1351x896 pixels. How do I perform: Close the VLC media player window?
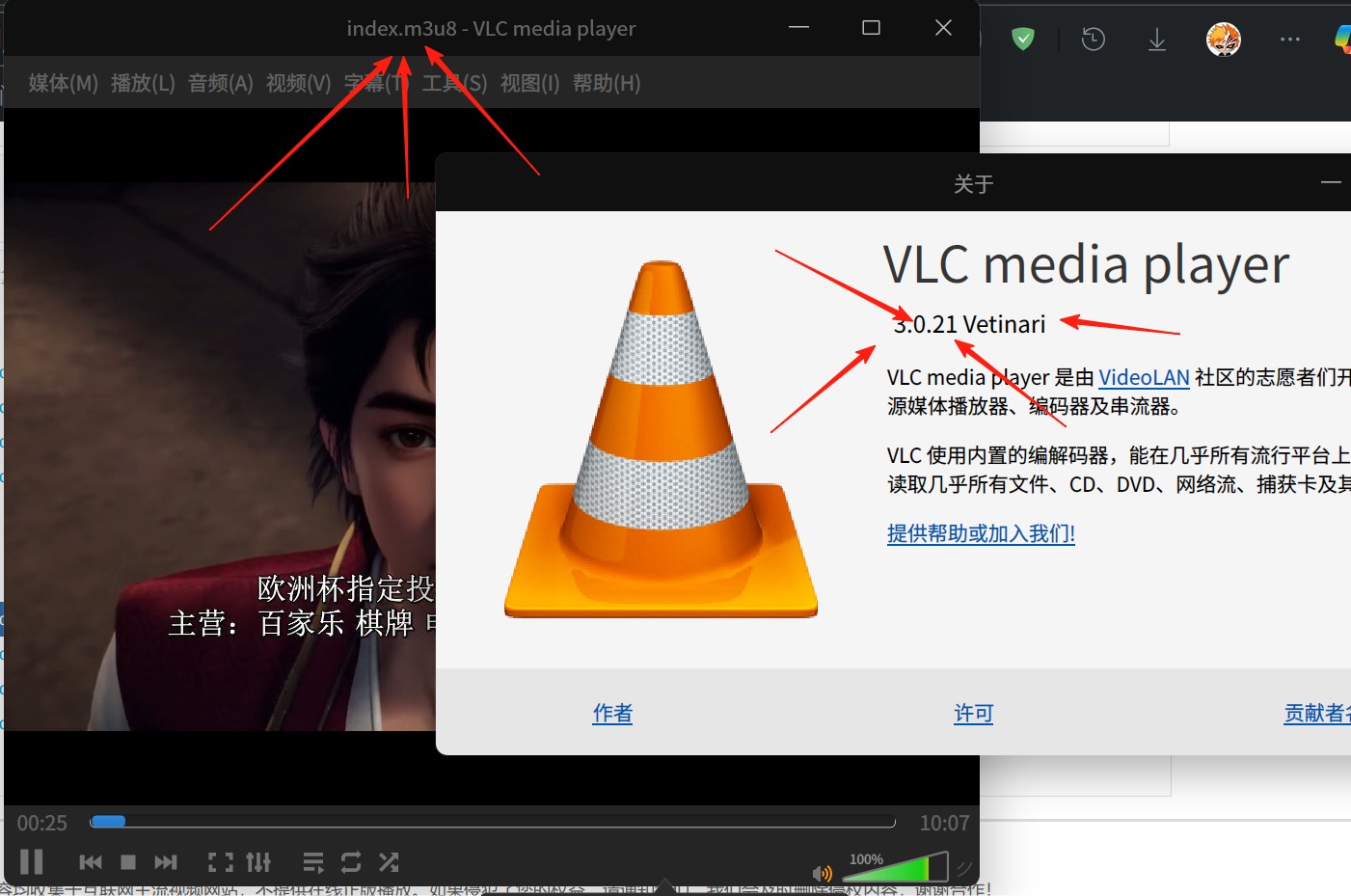pyautogui.click(x=943, y=28)
